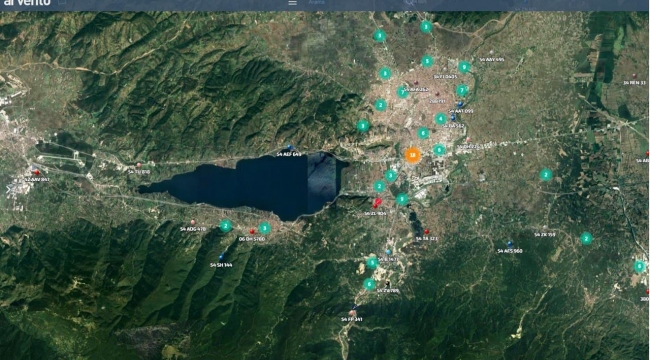Viewport: 650px width, 360px height.
Task: Select blue vehicle pin 54 AES 960
Action: click(510, 244)
